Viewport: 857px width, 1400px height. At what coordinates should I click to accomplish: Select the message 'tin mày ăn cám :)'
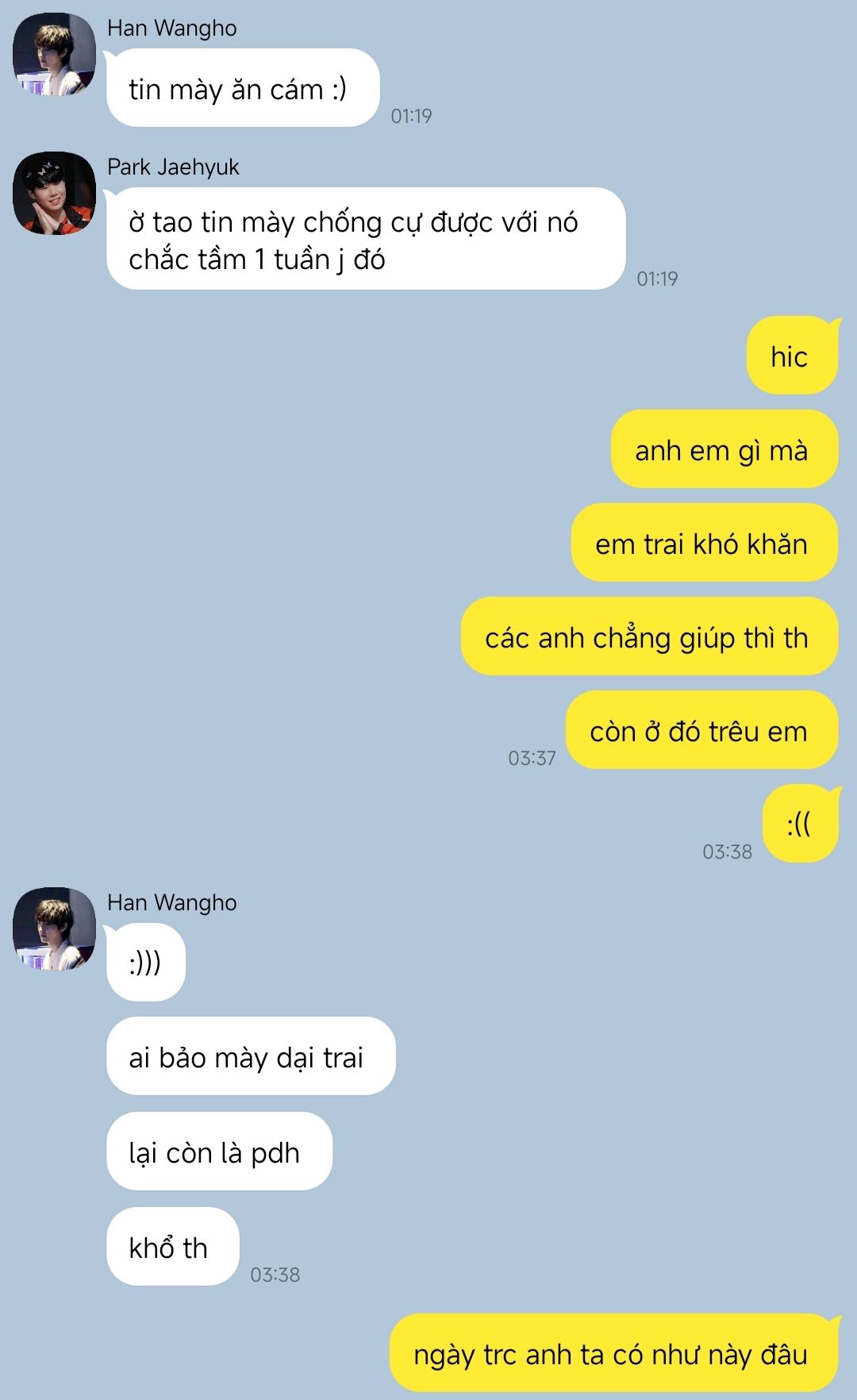[243, 88]
